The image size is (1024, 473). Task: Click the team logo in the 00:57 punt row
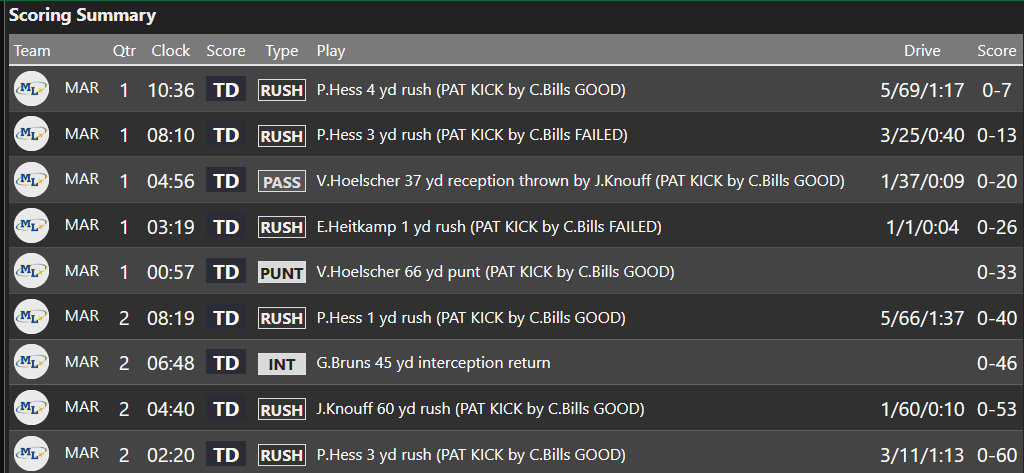point(31,271)
